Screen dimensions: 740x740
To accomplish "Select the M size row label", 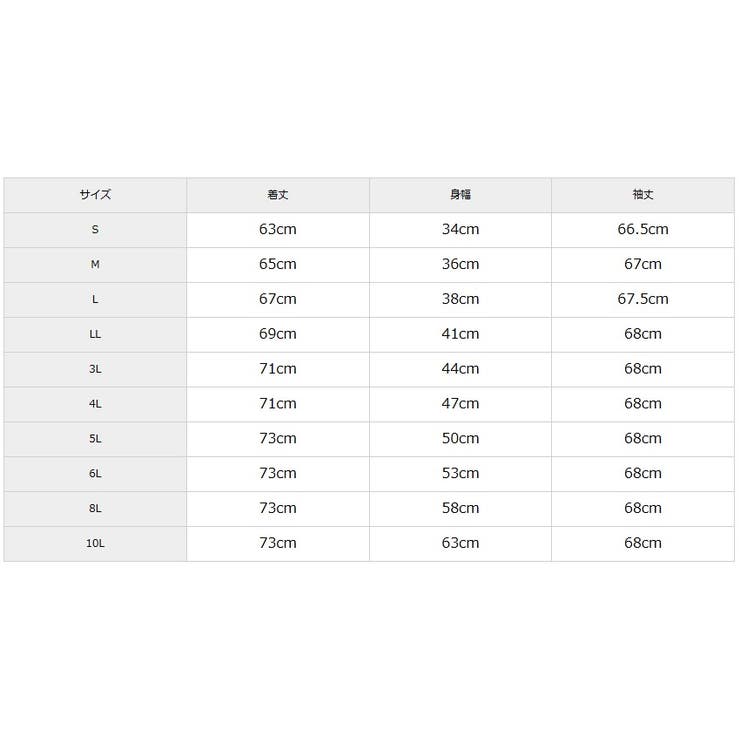I will [95, 265].
